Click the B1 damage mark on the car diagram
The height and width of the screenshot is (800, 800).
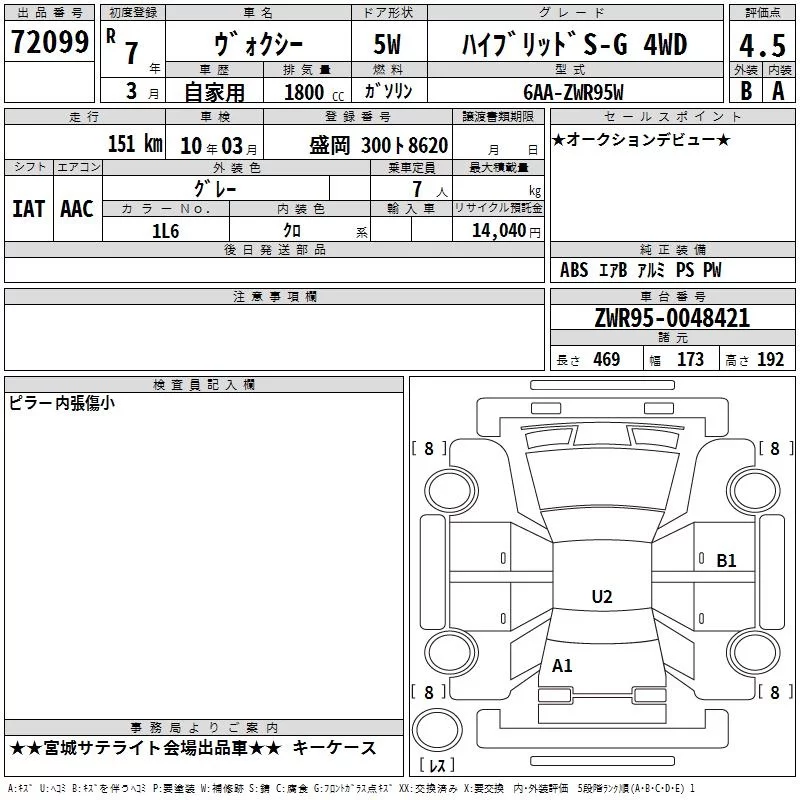point(726,561)
